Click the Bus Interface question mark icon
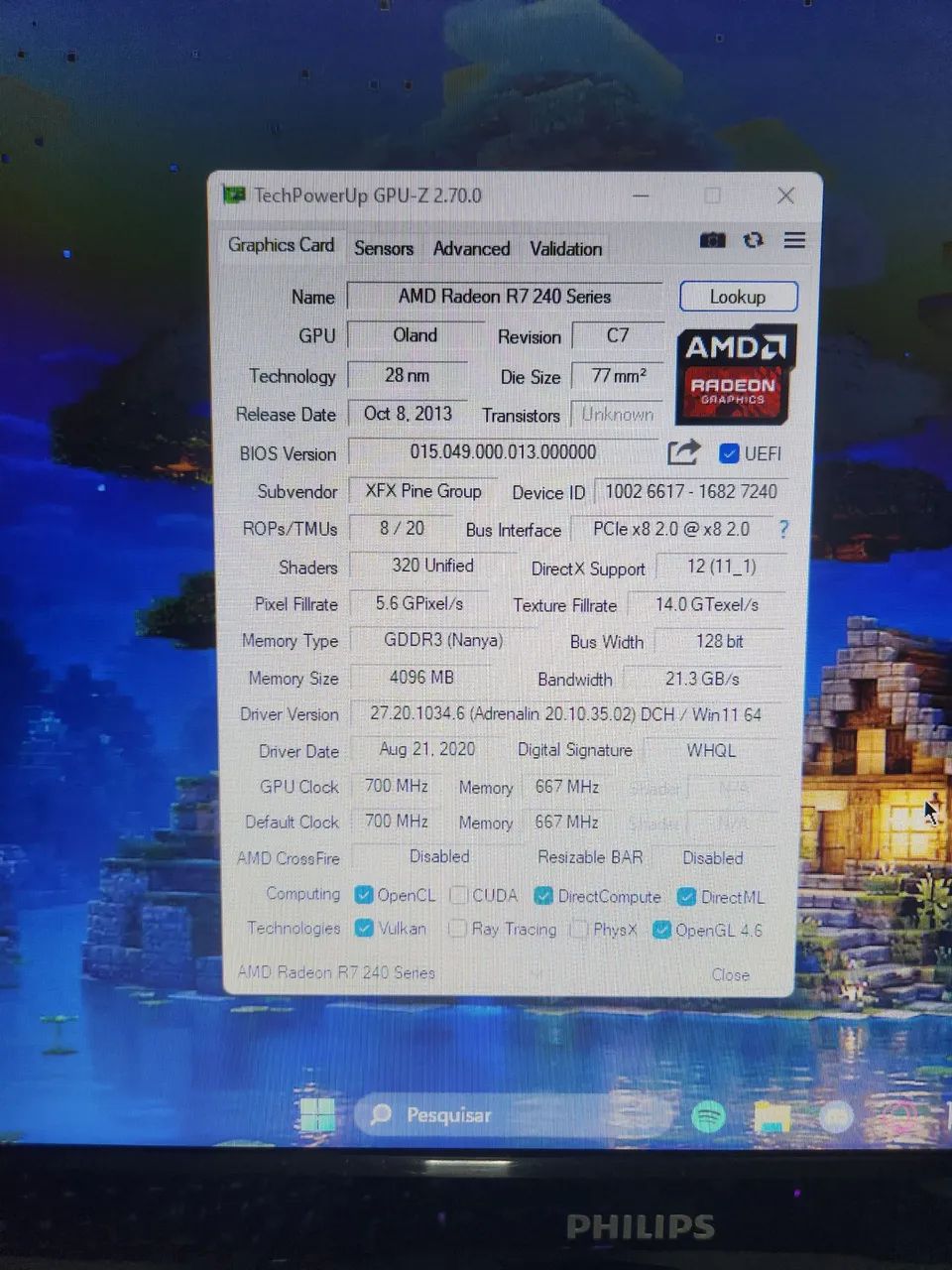The width and height of the screenshot is (952, 1270). point(783,529)
